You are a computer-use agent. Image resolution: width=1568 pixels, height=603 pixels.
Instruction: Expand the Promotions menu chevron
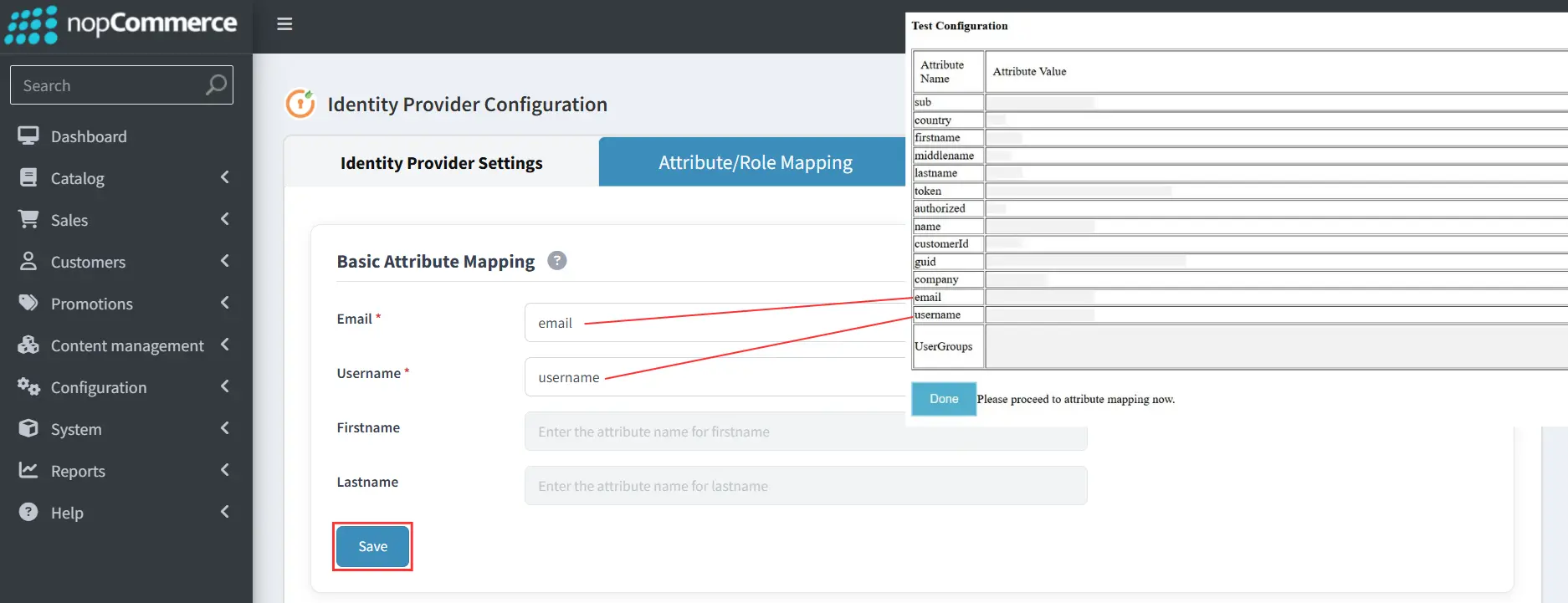click(x=224, y=303)
